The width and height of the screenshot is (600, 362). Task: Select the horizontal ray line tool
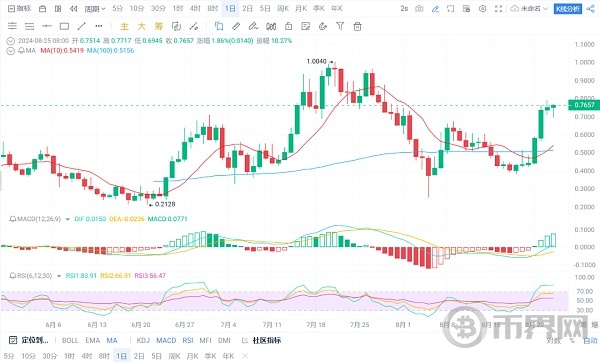click(x=47, y=26)
